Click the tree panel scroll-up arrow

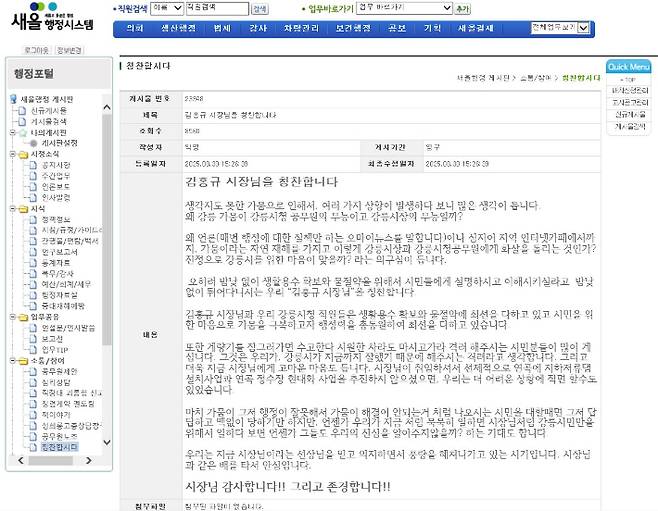coord(107,107)
